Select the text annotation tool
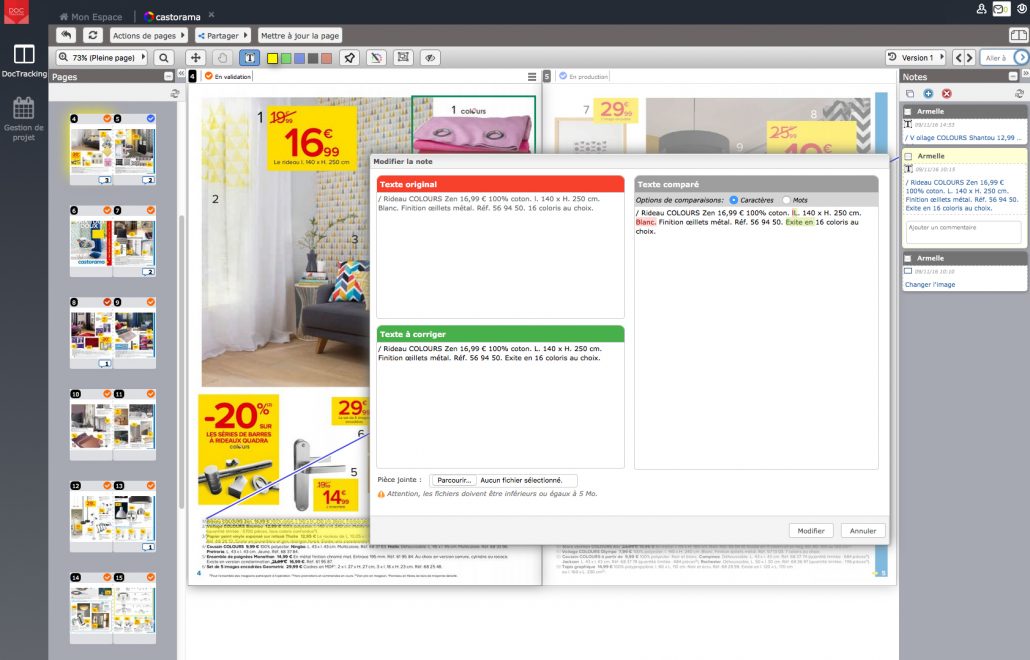The image size is (1030, 660). [250, 58]
